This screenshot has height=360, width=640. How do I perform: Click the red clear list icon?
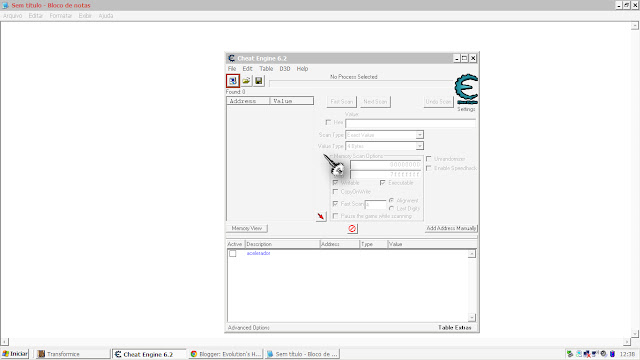tap(352, 229)
